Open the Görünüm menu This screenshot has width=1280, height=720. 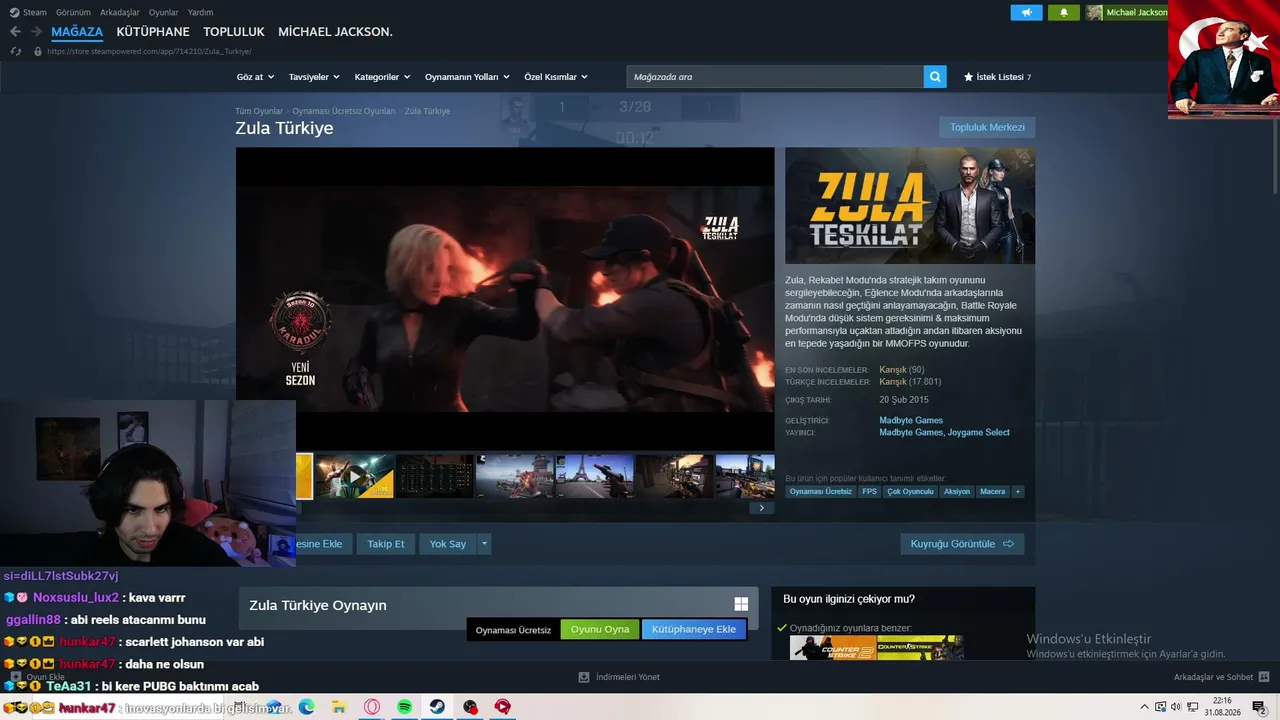coord(73,13)
